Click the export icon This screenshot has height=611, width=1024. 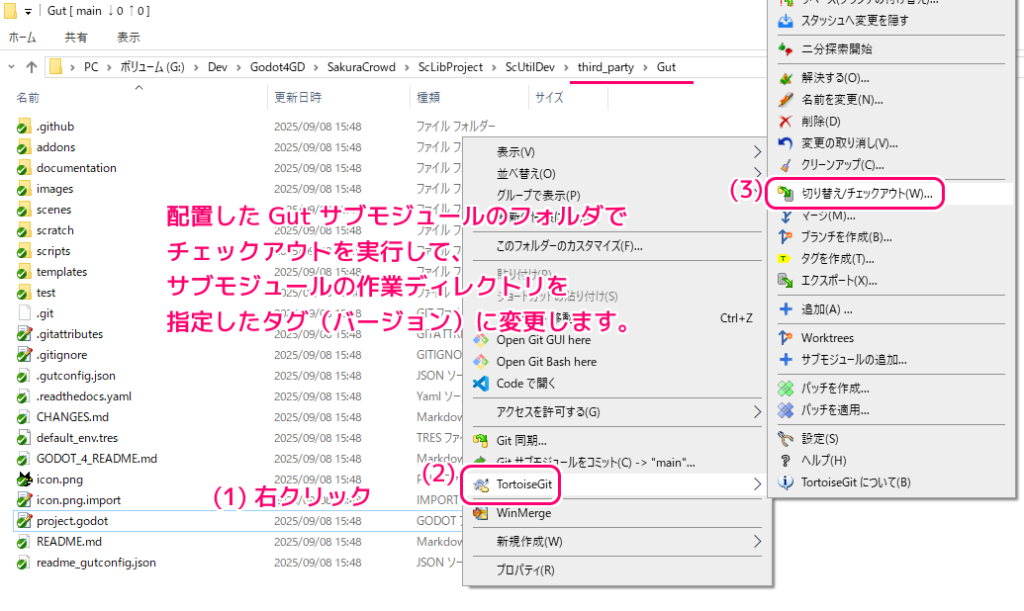click(786, 281)
